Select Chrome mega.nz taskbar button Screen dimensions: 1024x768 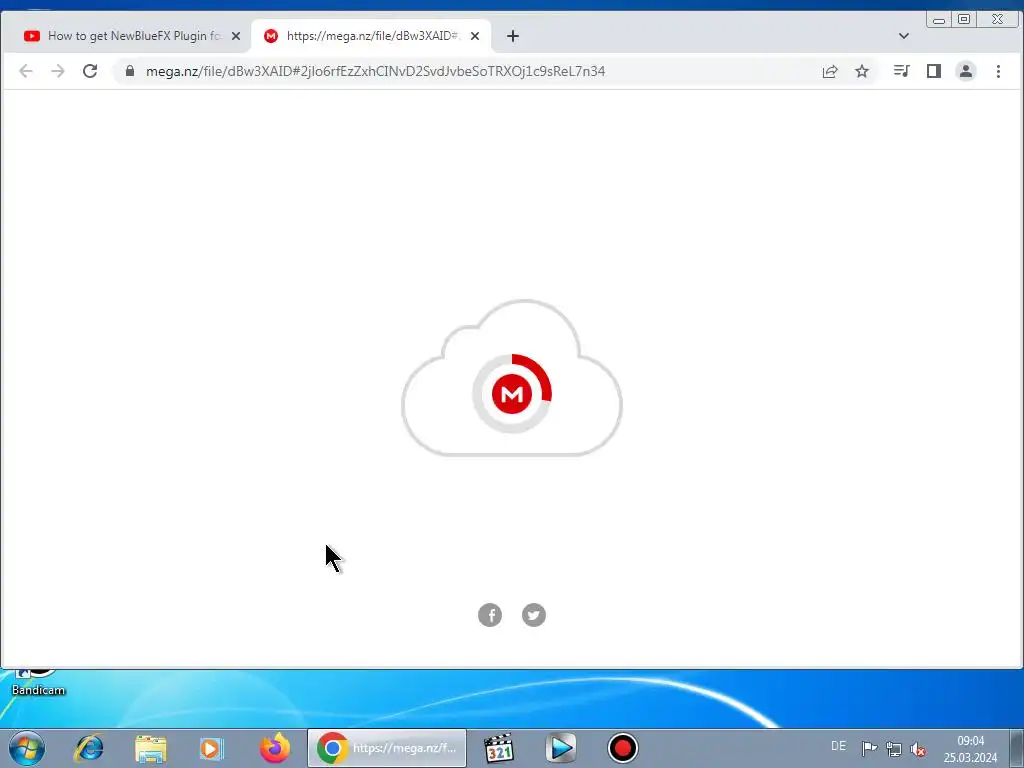coord(387,748)
